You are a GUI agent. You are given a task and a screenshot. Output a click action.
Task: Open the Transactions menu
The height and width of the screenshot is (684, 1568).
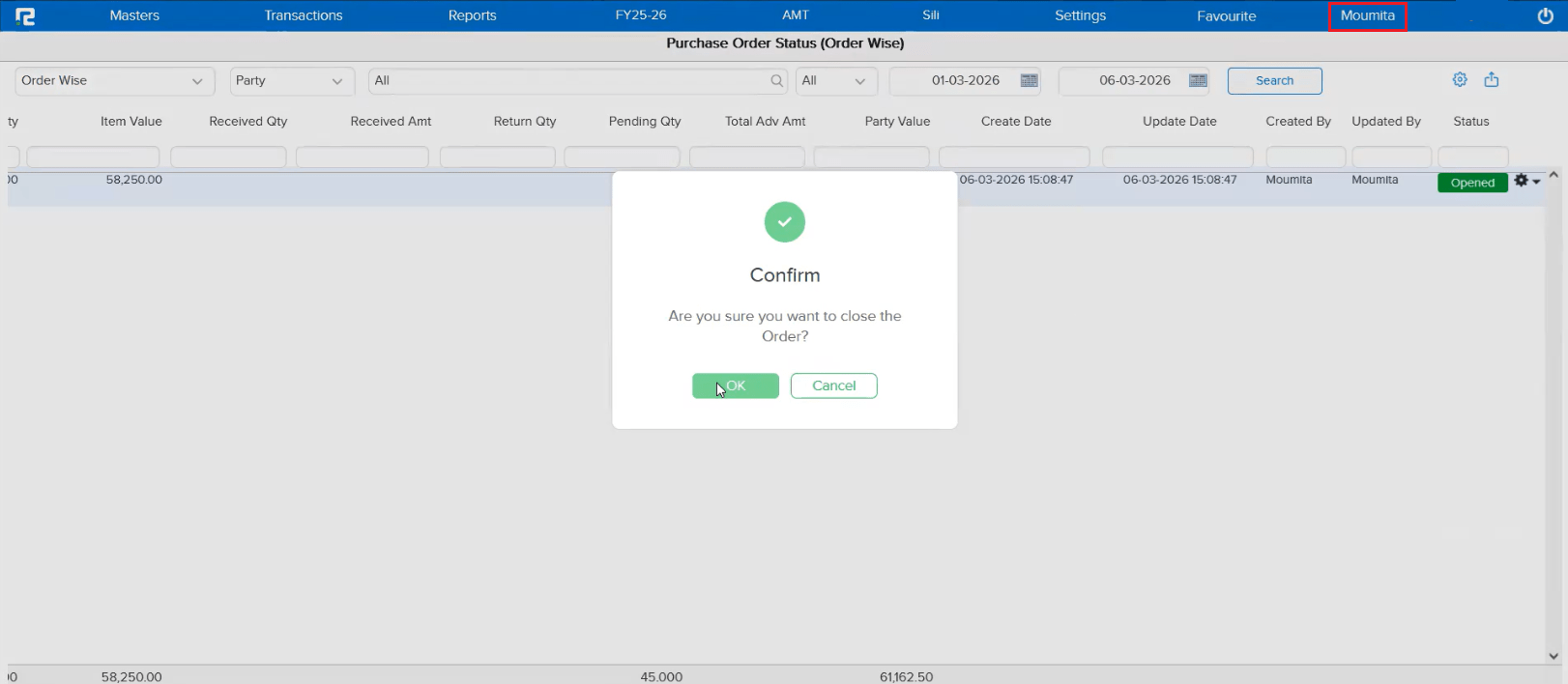(304, 15)
